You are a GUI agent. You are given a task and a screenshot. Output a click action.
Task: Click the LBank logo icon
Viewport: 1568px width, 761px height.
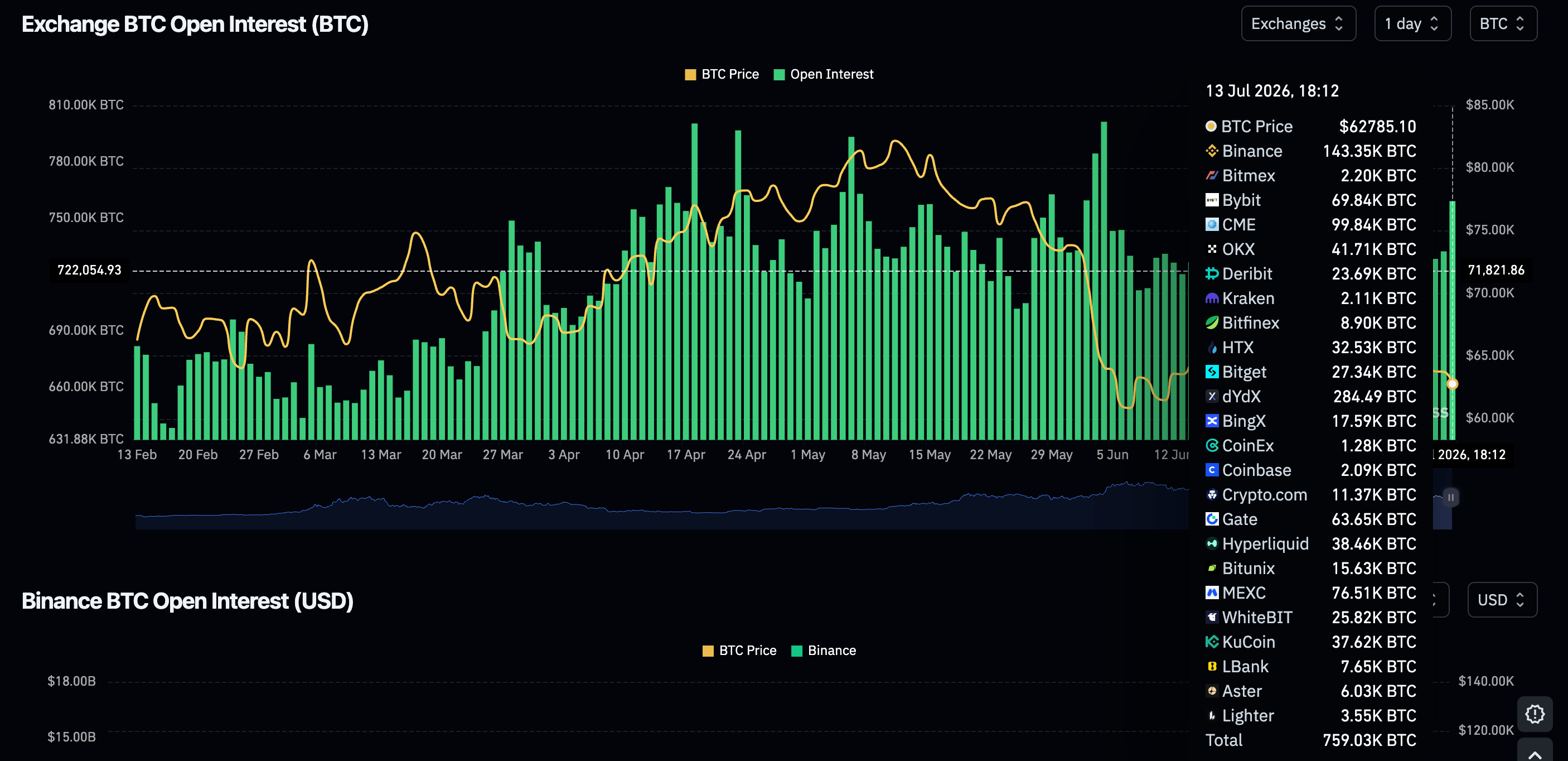(x=1211, y=667)
